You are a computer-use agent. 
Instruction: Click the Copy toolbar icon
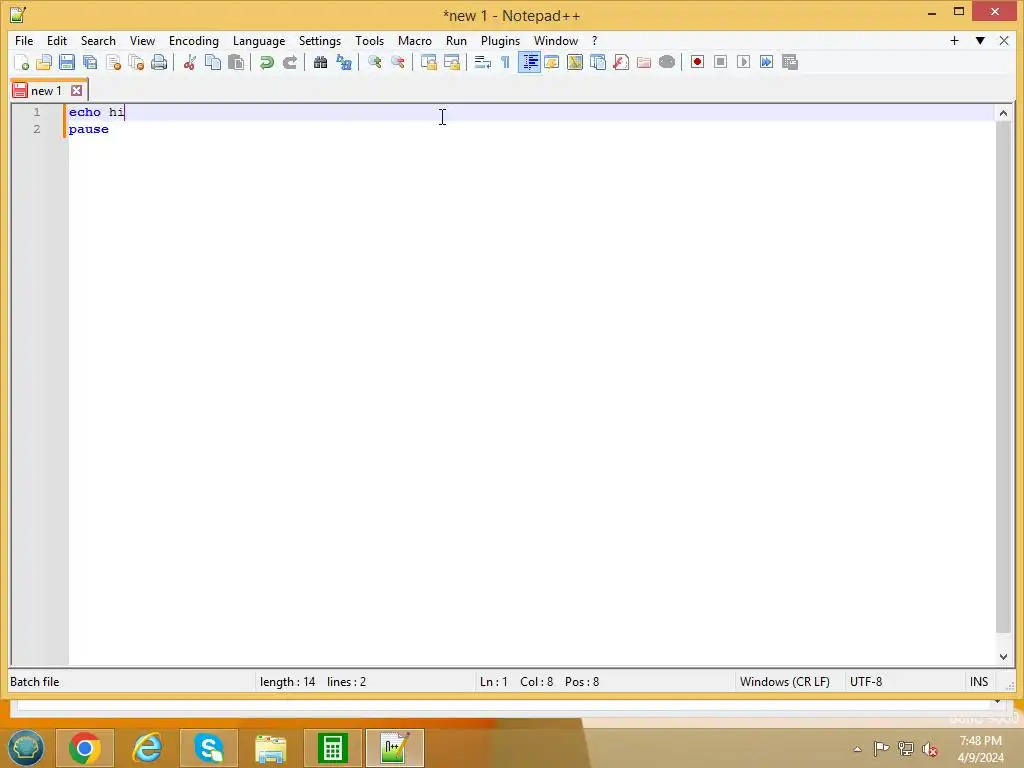coord(213,62)
